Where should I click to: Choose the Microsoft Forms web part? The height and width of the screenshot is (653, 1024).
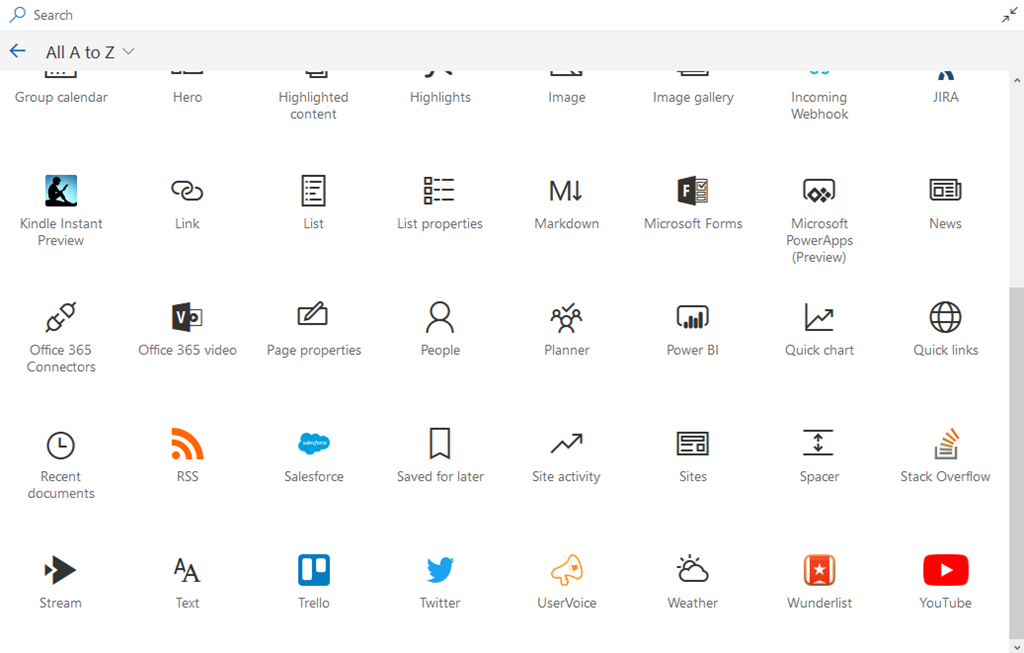[693, 191]
